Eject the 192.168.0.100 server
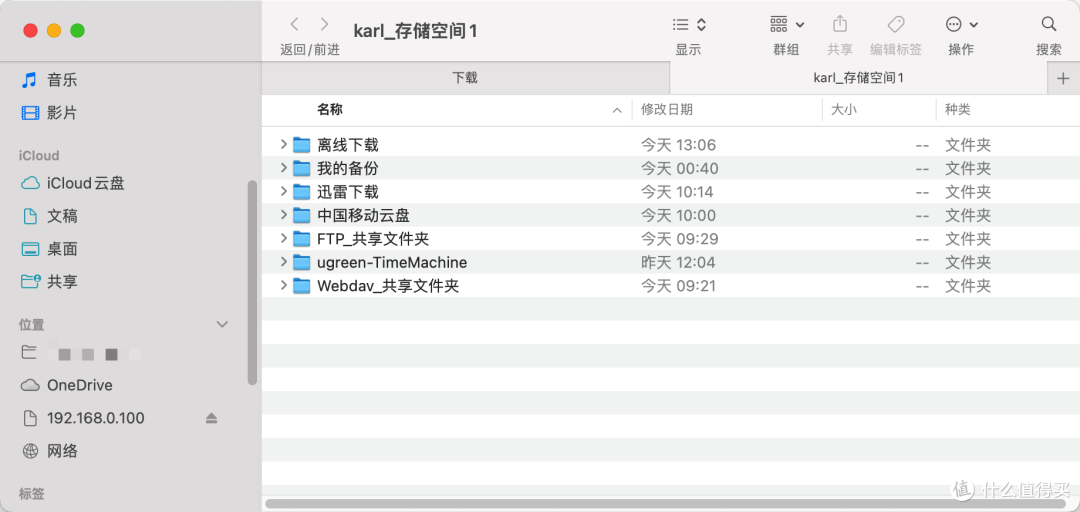The width and height of the screenshot is (1080, 512). (x=212, y=418)
